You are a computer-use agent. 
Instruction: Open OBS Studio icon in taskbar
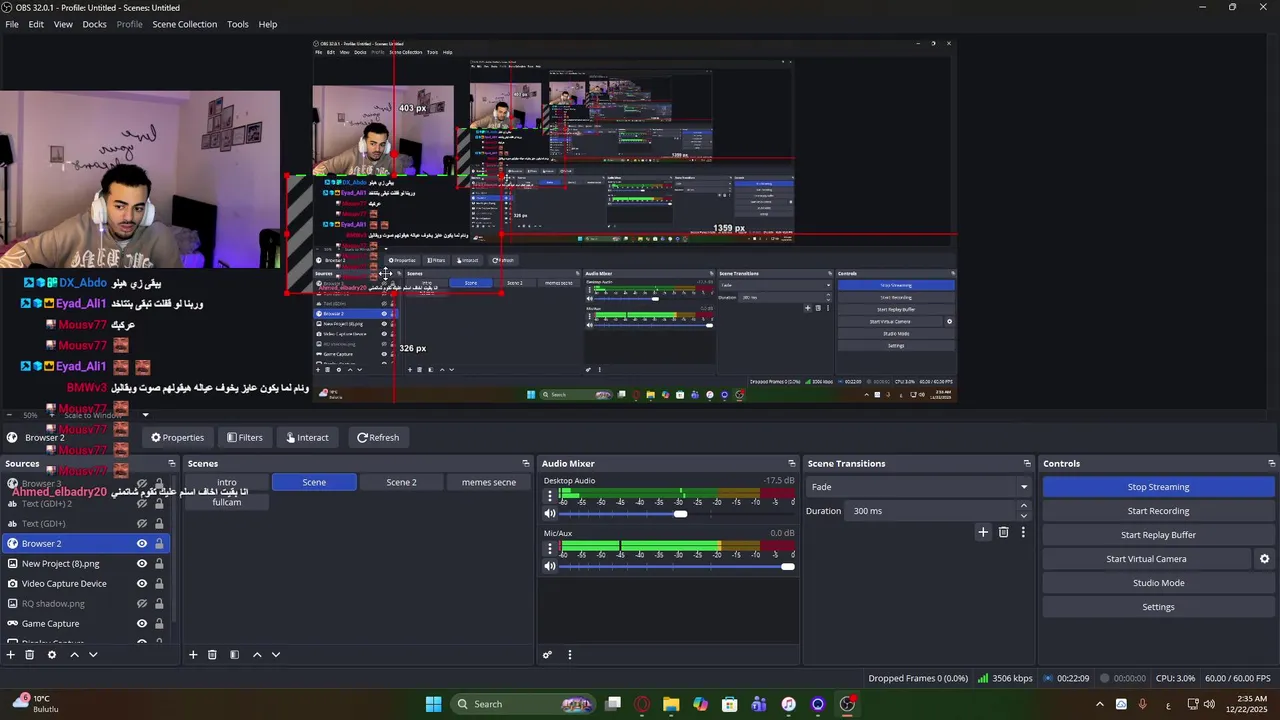(x=847, y=704)
